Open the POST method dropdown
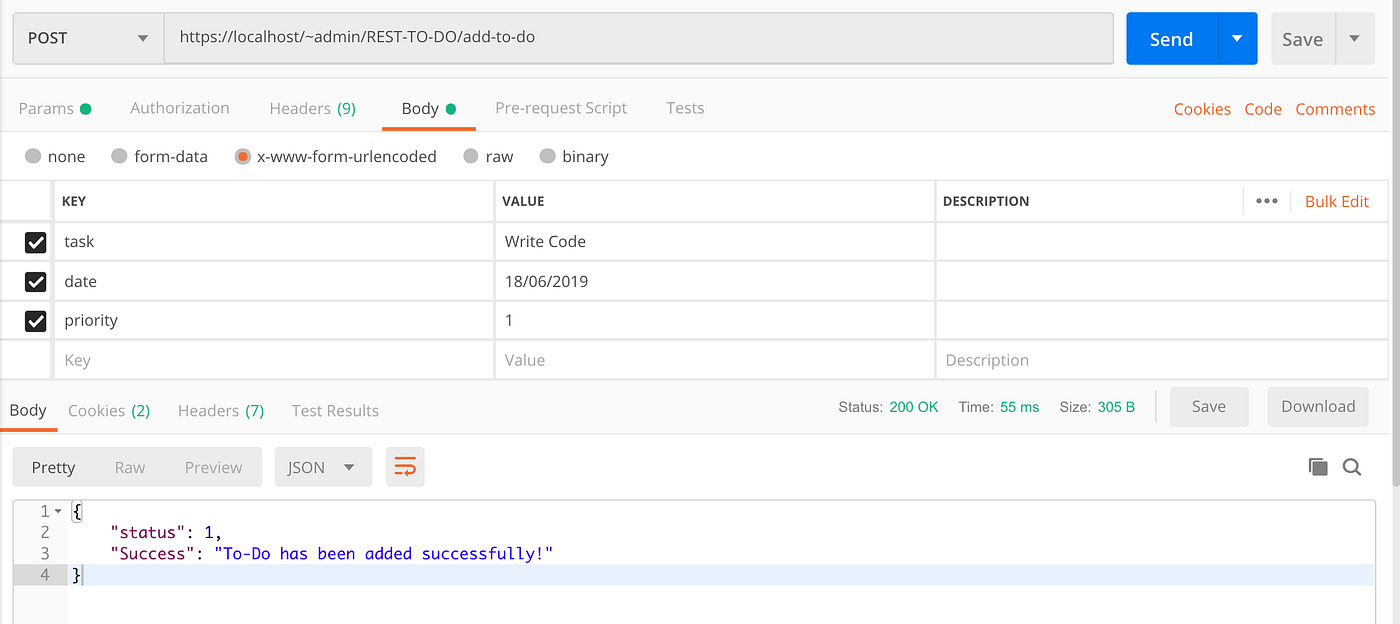The width and height of the screenshot is (1400, 624). pos(143,38)
